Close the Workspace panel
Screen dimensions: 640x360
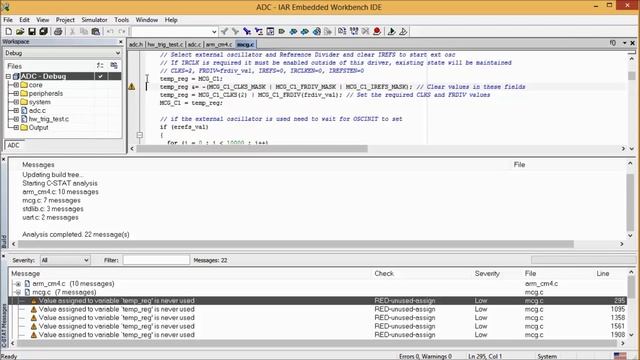click(x=121, y=42)
